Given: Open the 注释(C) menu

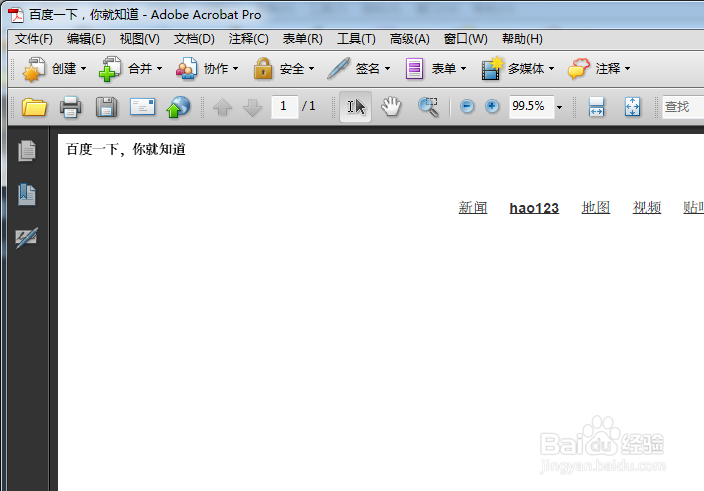Looking at the screenshot, I should coord(248,39).
